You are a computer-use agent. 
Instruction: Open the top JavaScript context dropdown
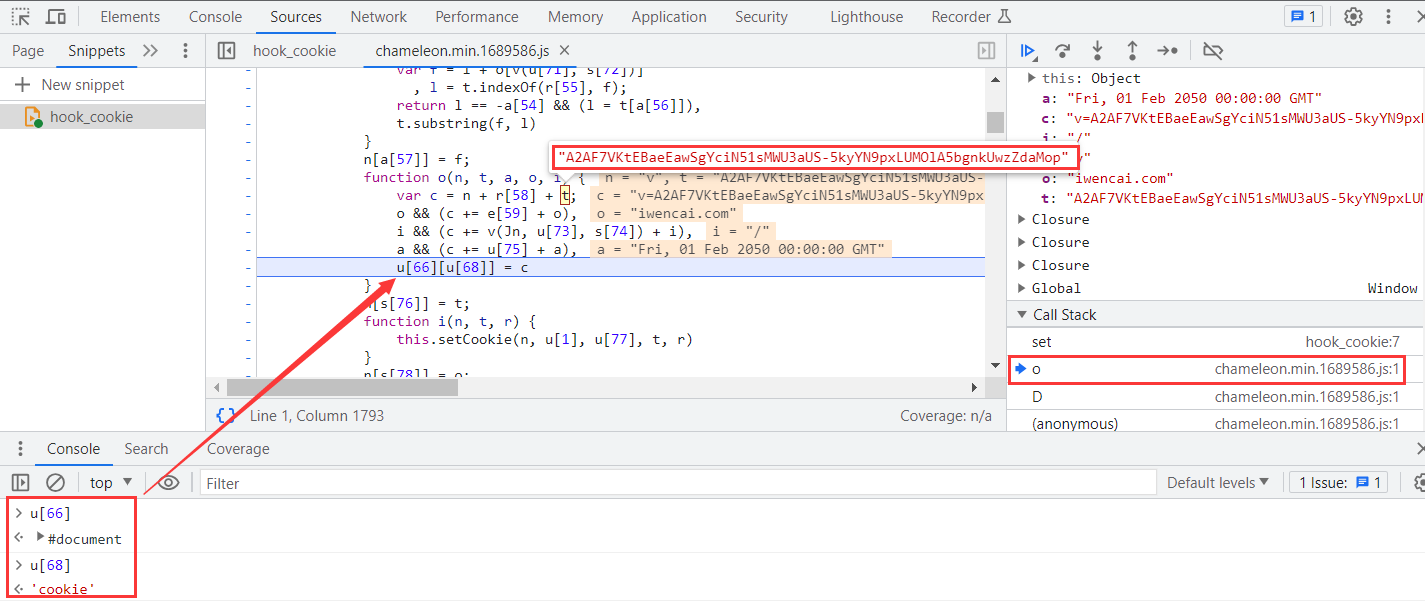point(111,483)
